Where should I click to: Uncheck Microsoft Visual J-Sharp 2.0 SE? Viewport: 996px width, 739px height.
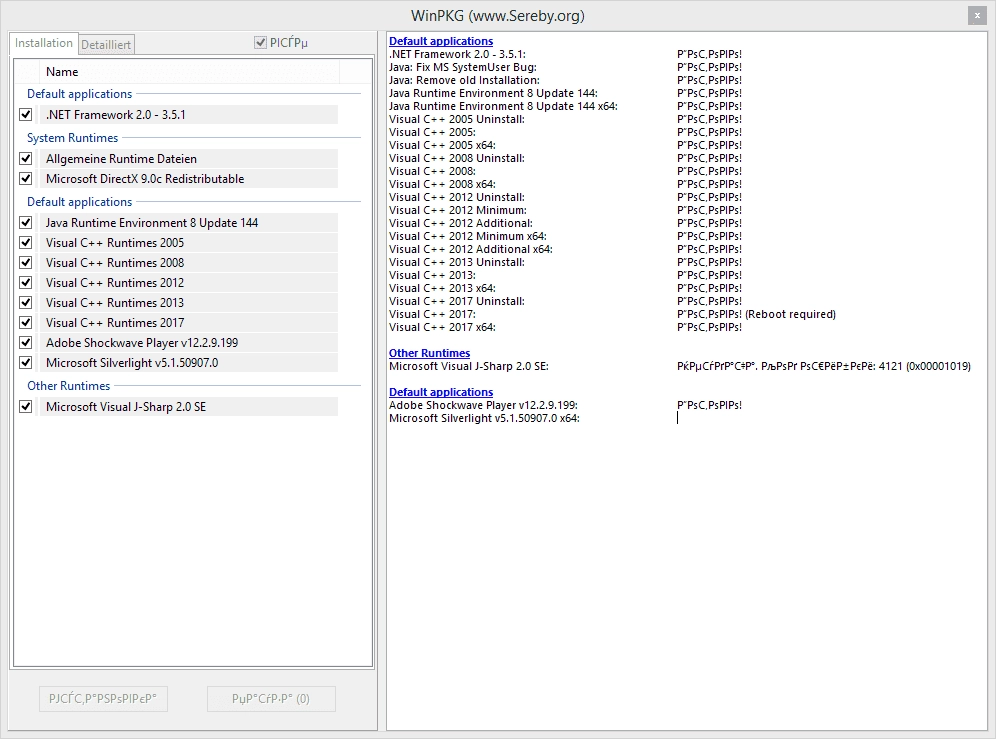(25, 407)
